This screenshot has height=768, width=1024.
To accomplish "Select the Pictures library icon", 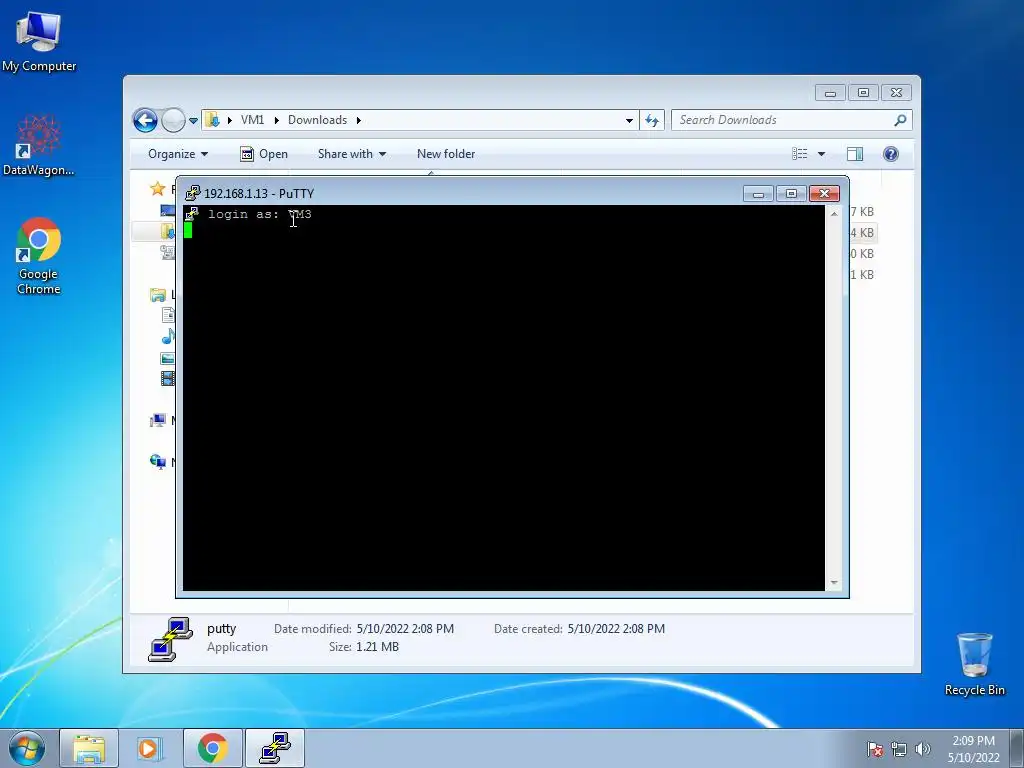I will (168, 358).
